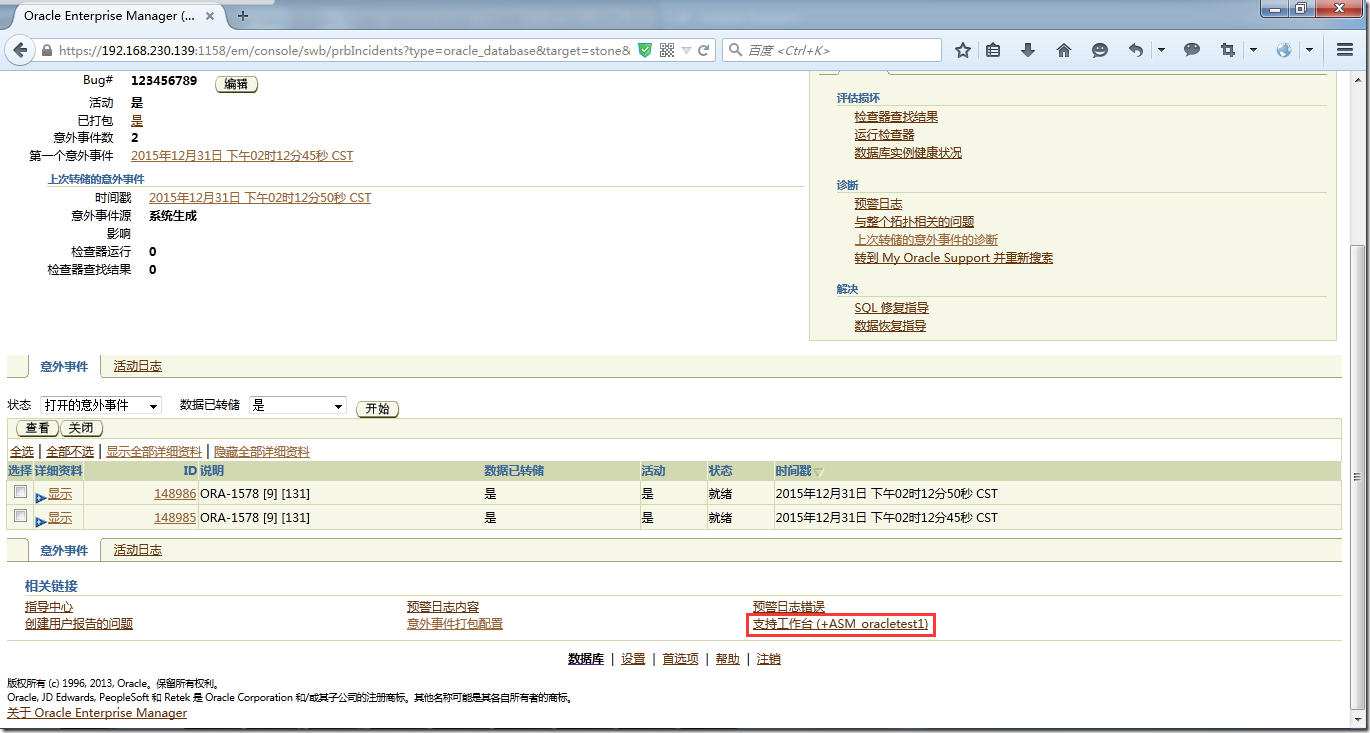Open 数据库实例健康状况 link
Screen dimensions: 1370x733
(908, 153)
